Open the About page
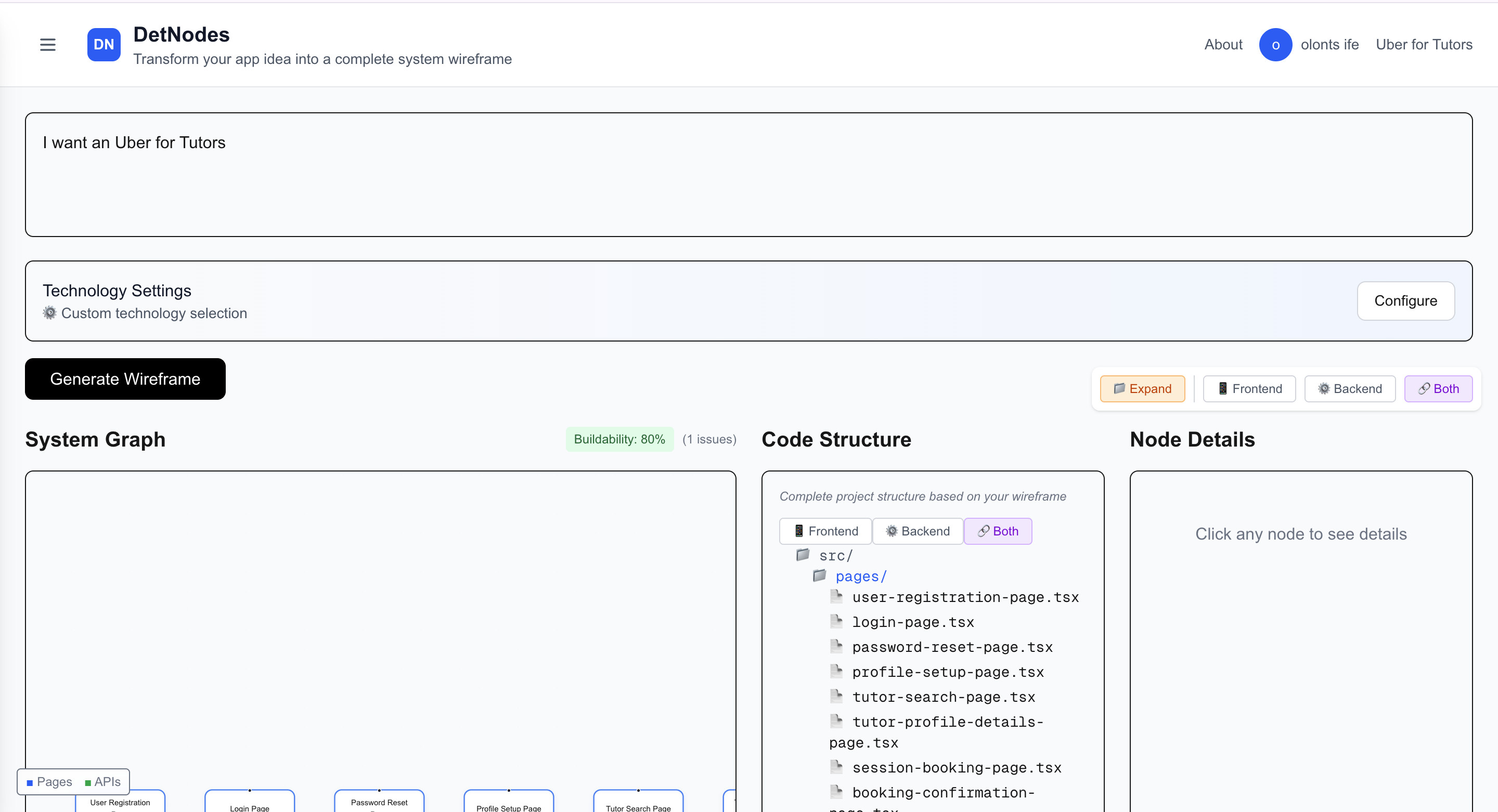The image size is (1498, 812). [x=1222, y=44]
